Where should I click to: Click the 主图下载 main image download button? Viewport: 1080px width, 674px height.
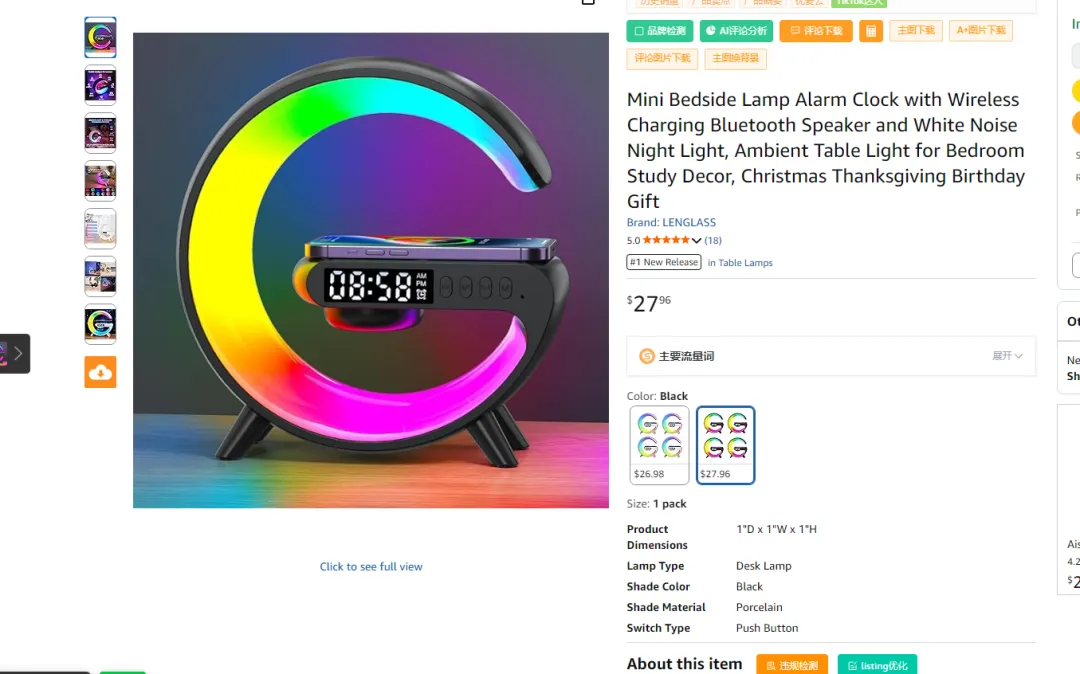click(x=915, y=31)
